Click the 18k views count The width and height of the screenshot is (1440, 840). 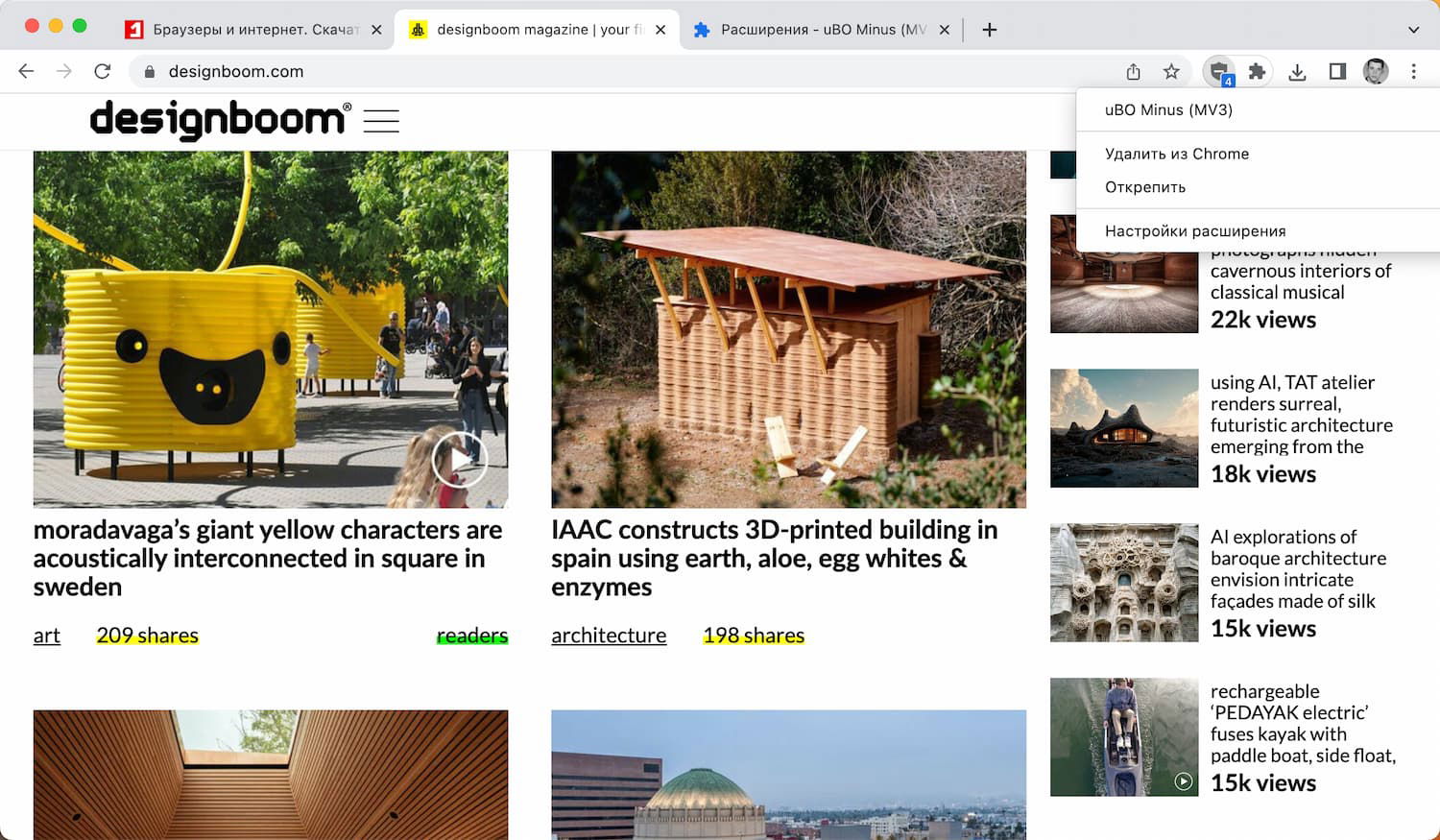[x=1263, y=474]
